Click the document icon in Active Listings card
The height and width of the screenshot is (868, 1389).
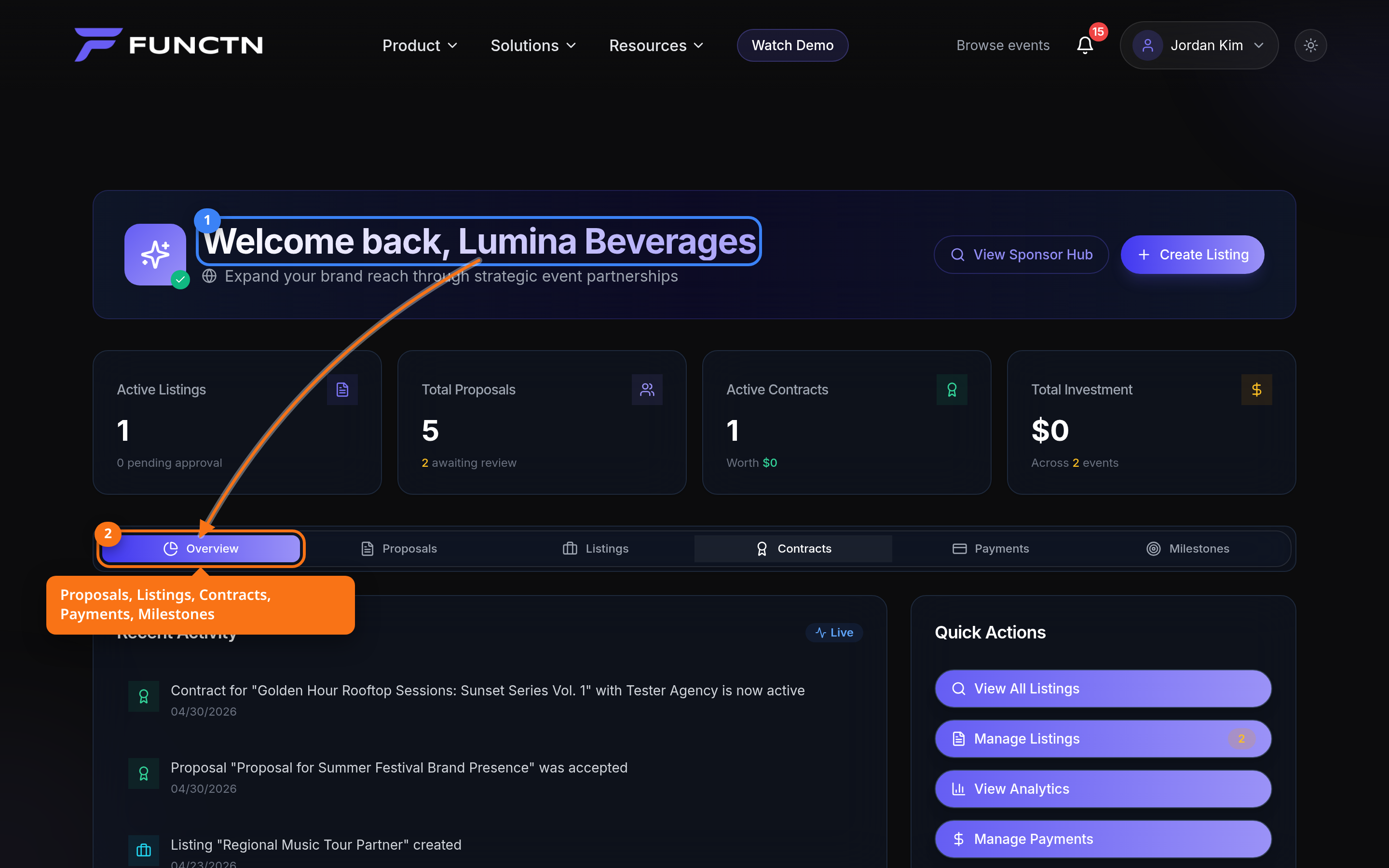[342, 390]
